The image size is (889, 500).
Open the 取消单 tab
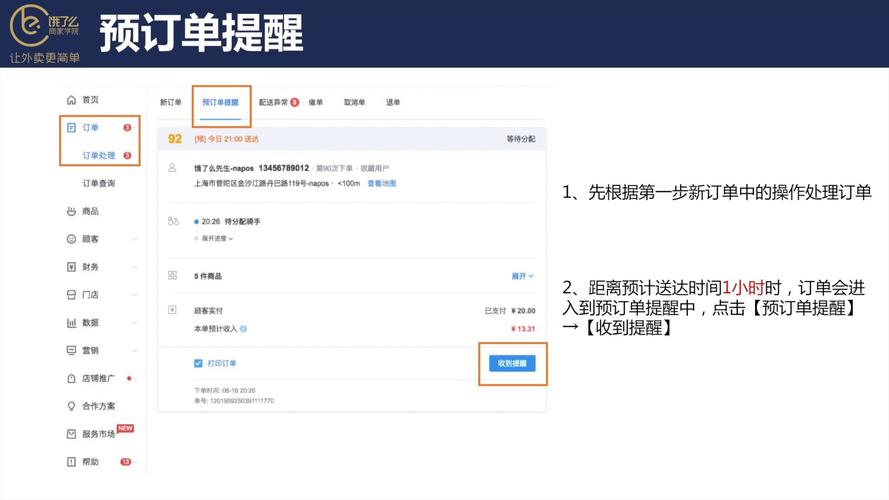354,102
